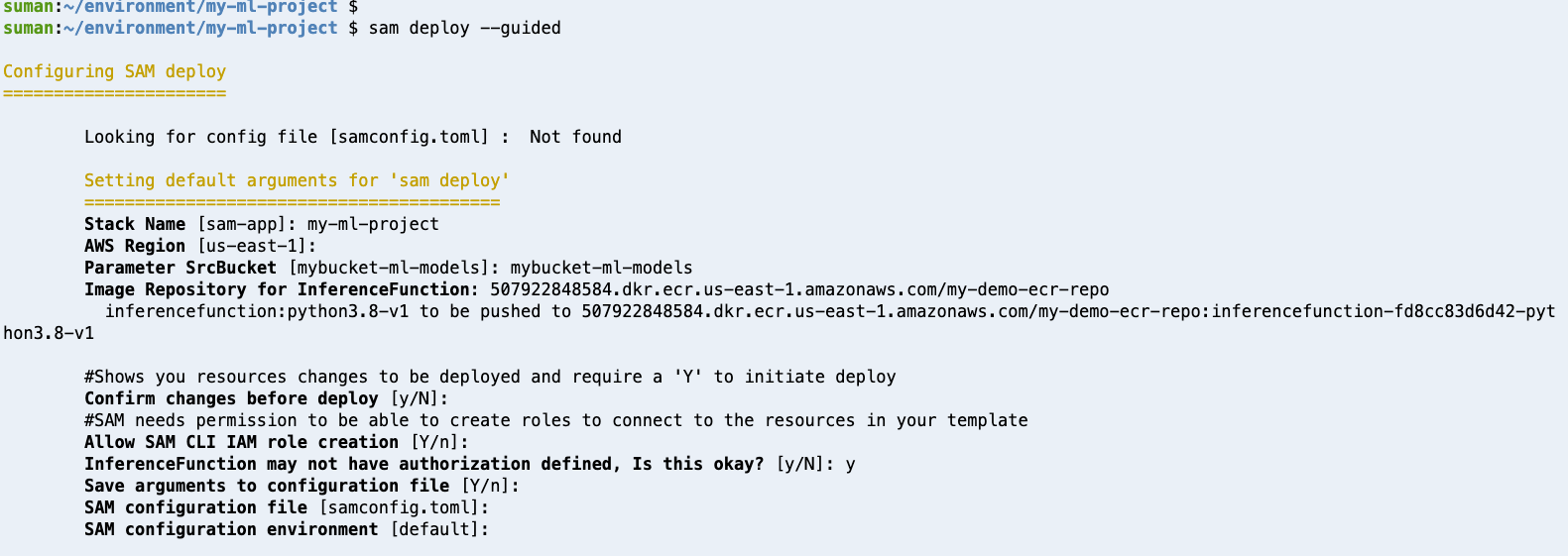Click the '#Shows you resources changes' comment

pos(490,377)
